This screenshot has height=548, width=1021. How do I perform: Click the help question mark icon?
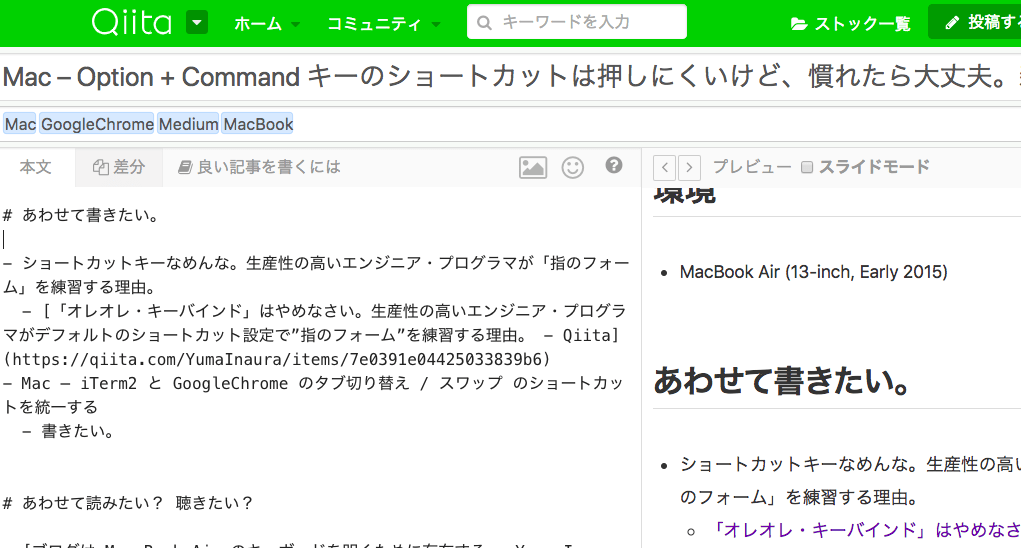coord(613,165)
